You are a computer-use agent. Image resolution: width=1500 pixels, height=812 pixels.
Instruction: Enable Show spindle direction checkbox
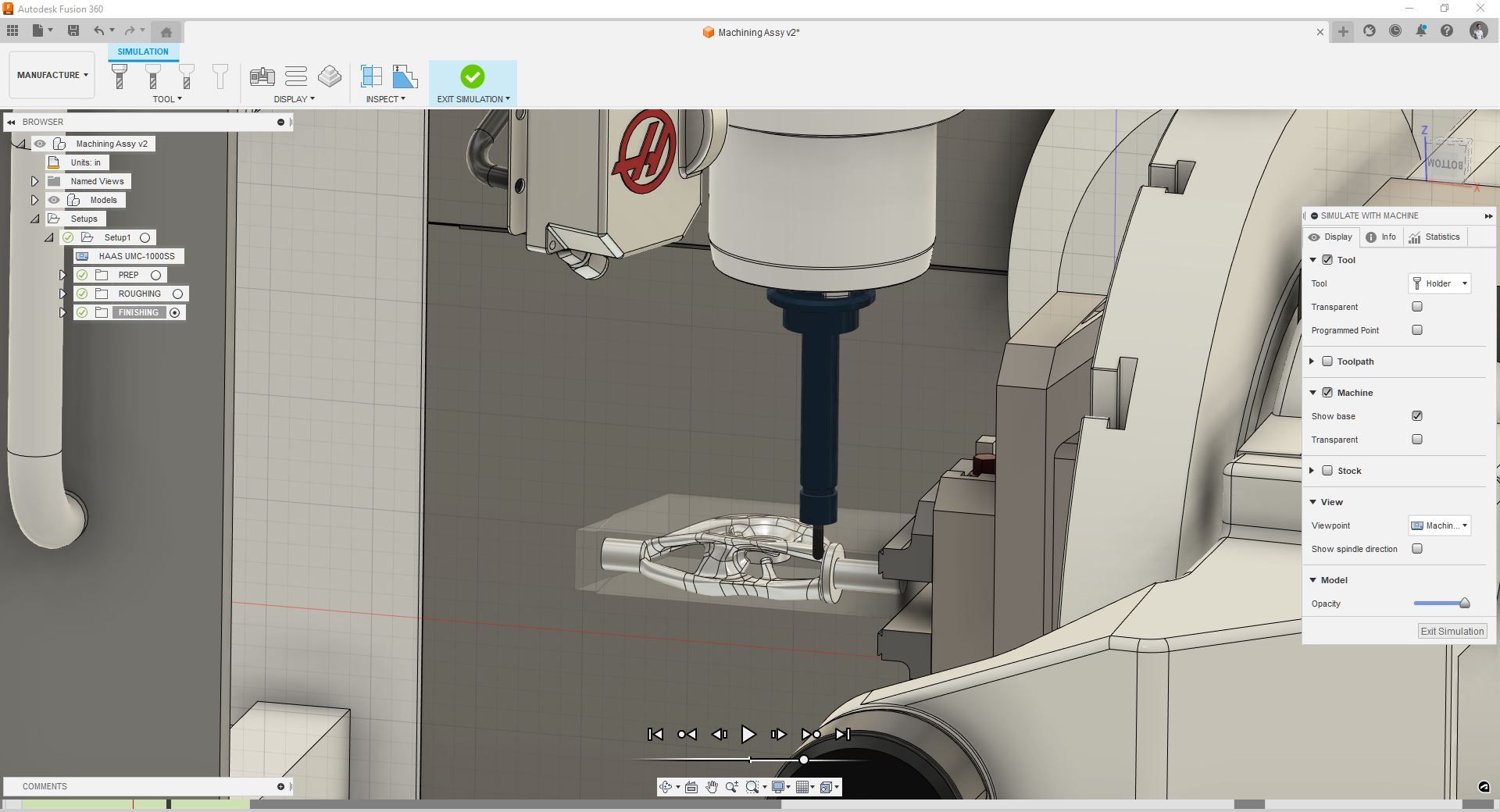tap(1417, 549)
